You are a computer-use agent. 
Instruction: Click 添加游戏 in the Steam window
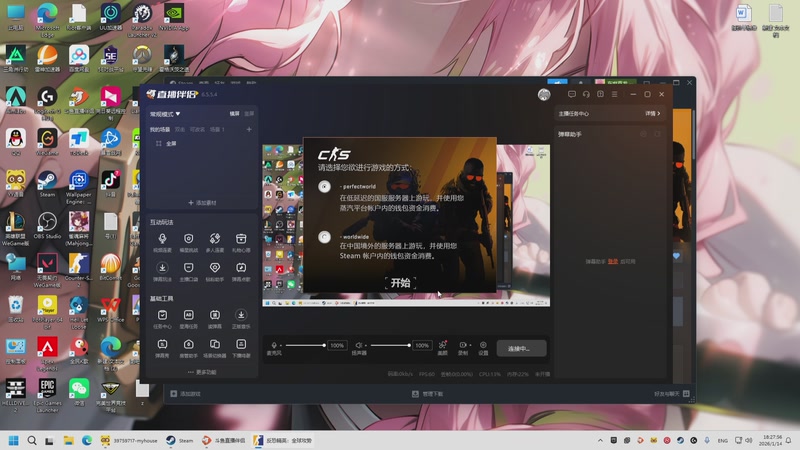point(186,394)
